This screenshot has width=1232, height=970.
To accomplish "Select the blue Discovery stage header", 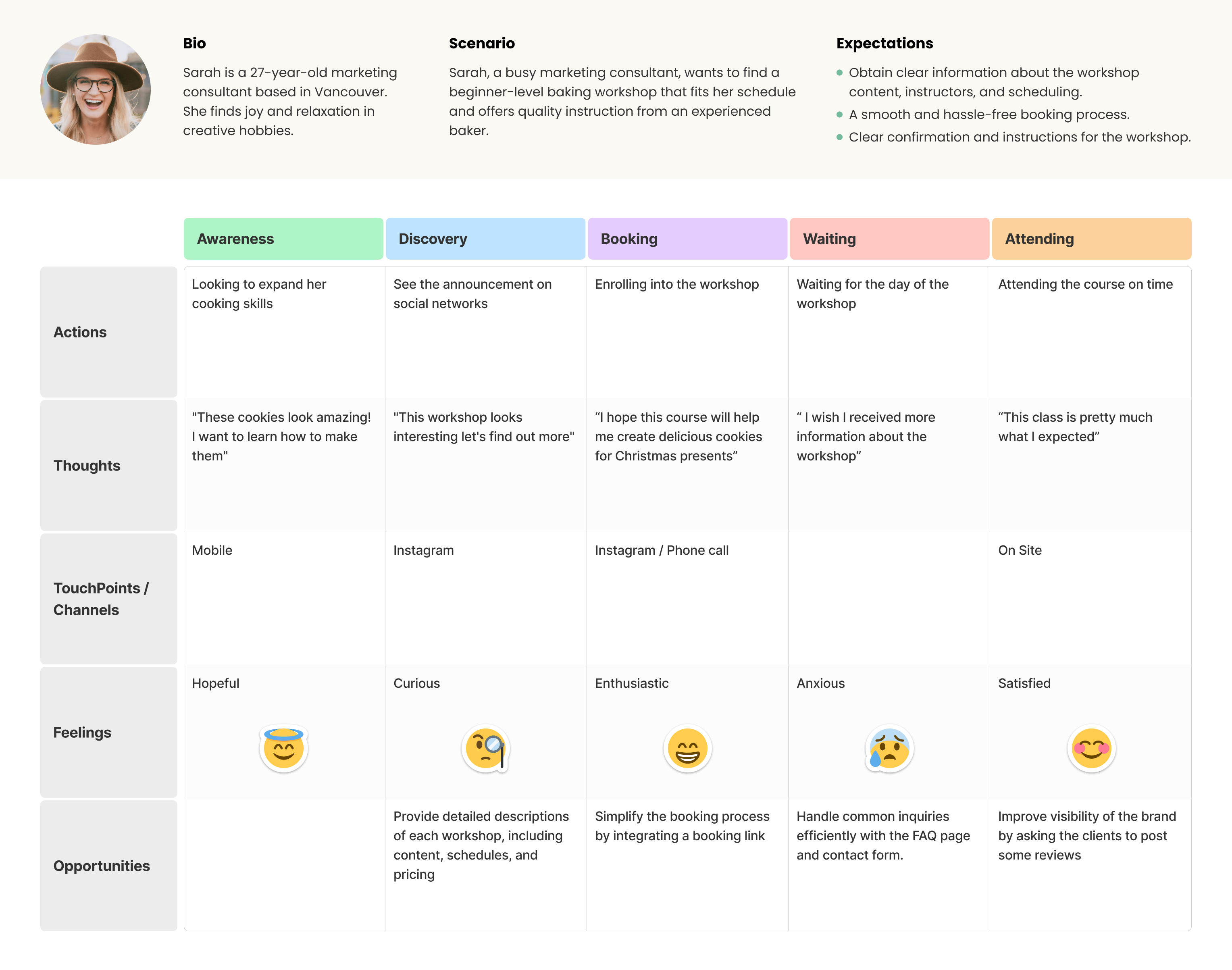I will point(485,239).
